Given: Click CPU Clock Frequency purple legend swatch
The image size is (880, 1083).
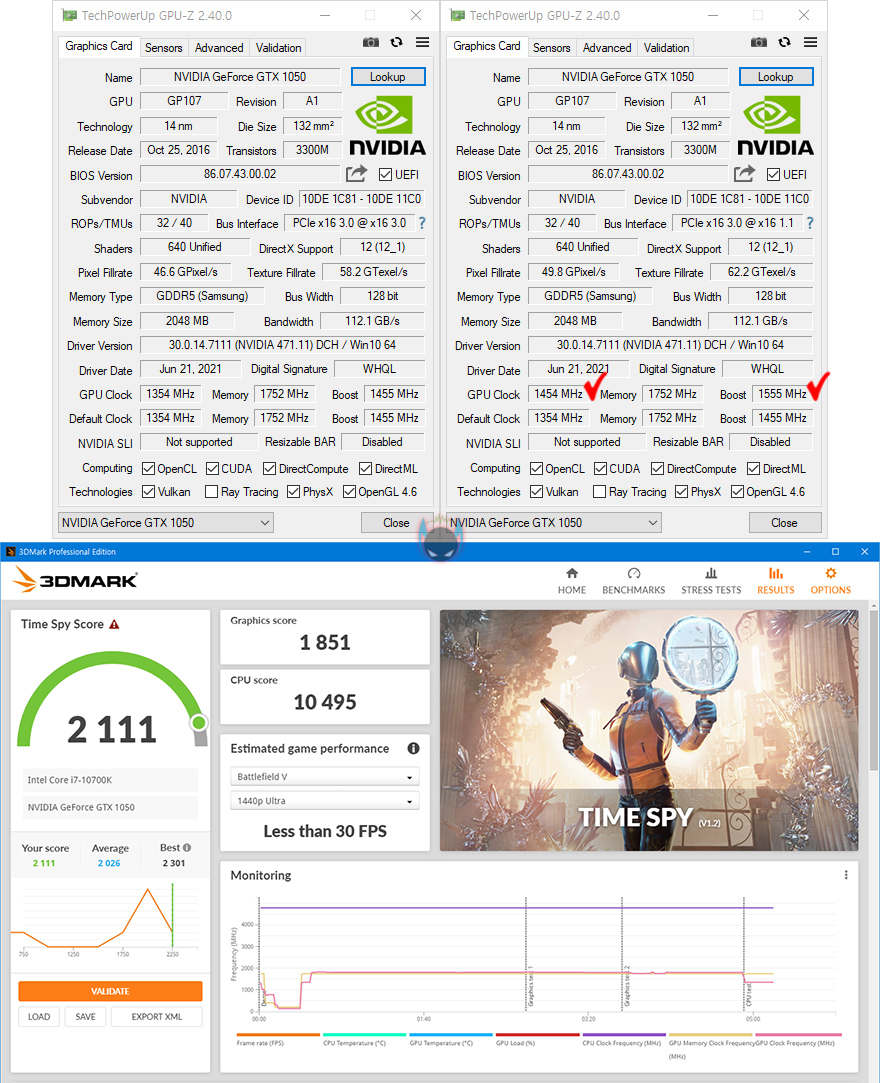Looking at the screenshot, I should point(624,1035).
